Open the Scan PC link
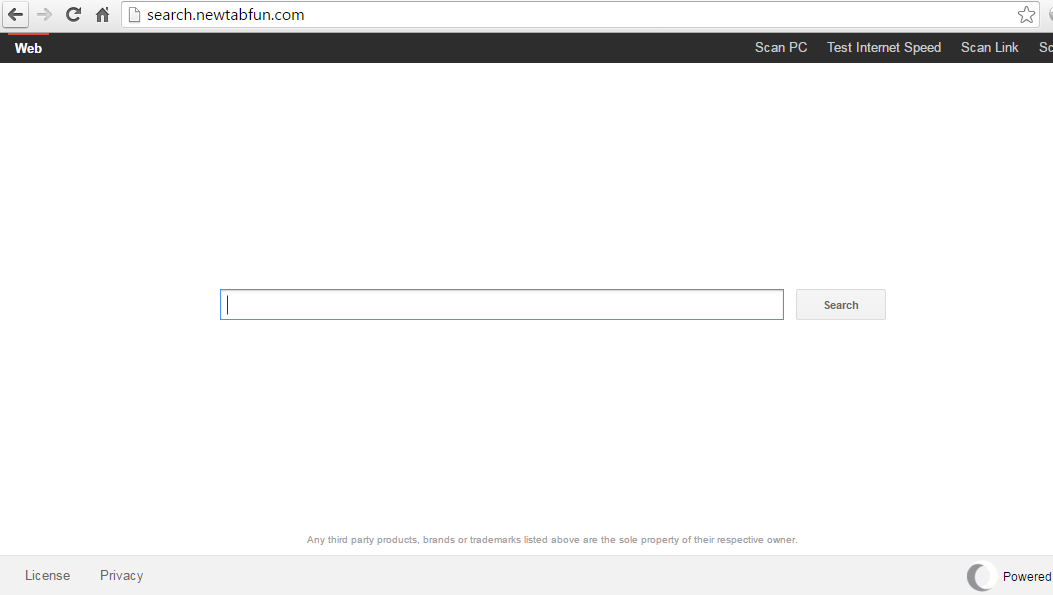 (x=780, y=48)
